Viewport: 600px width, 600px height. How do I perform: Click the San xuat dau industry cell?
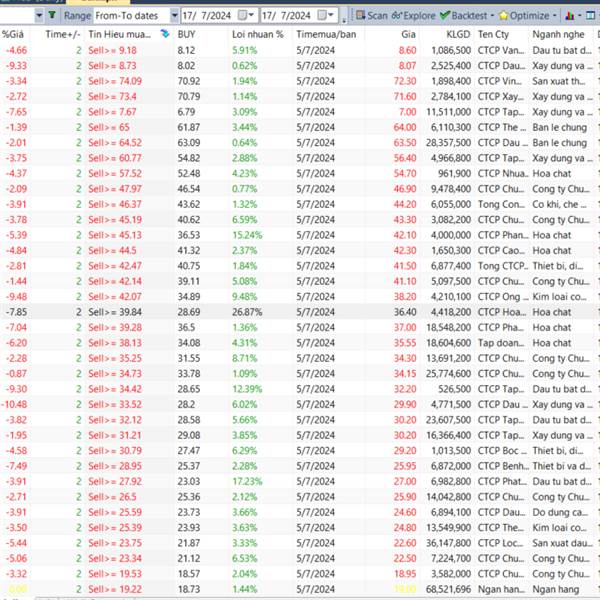click(562, 543)
